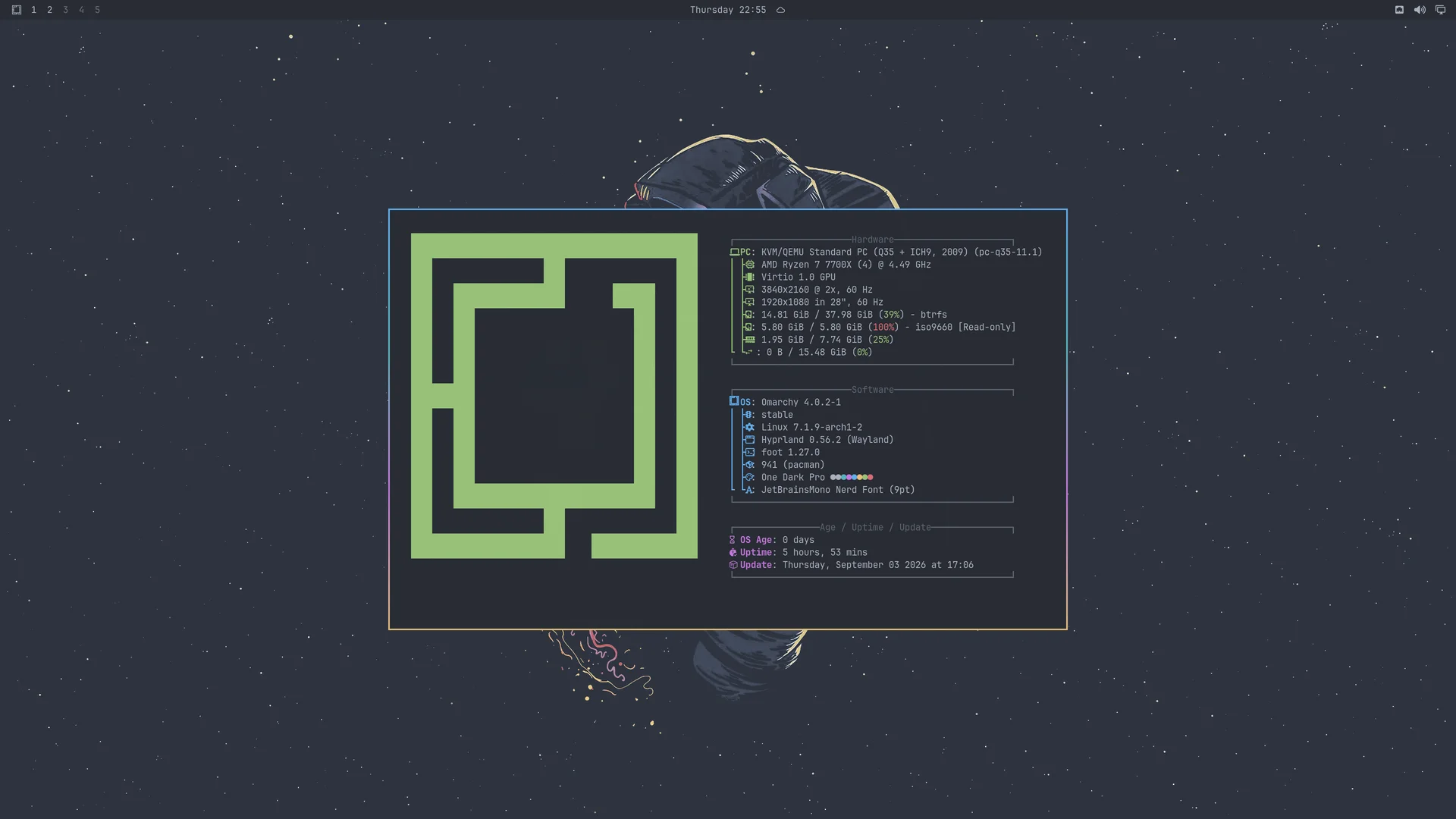Click the One Dark Pro color dots
Viewport: 1456px width, 819px height.
(x=852, y=477)
